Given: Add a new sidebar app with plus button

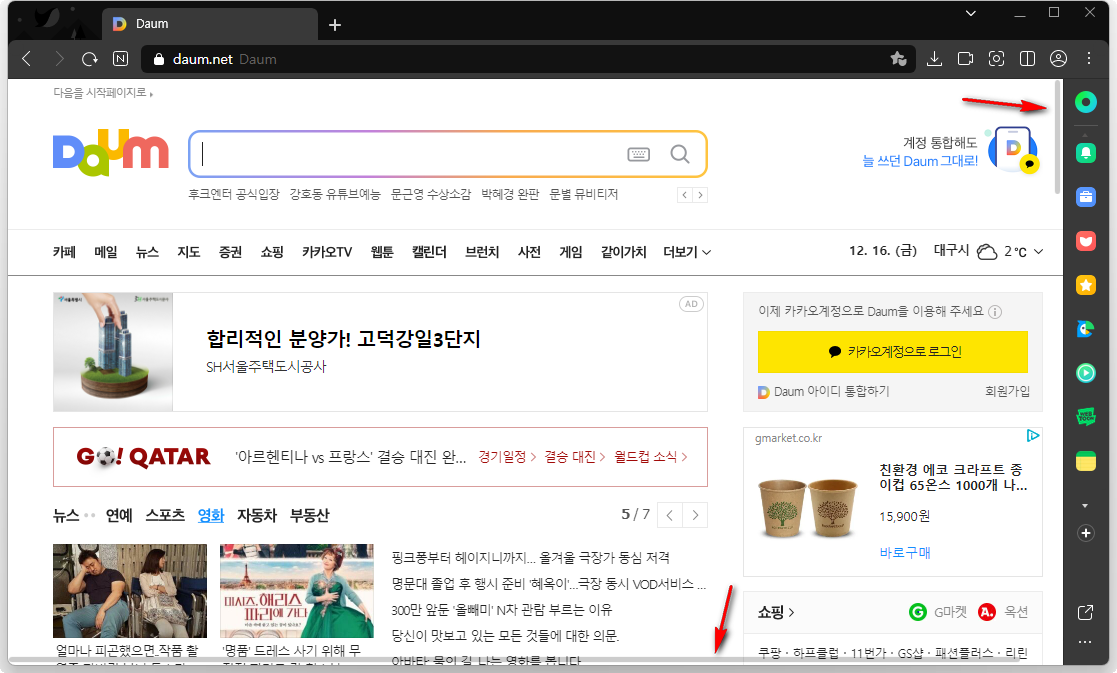Looking at the screenshot, I should pos(1086,533).
